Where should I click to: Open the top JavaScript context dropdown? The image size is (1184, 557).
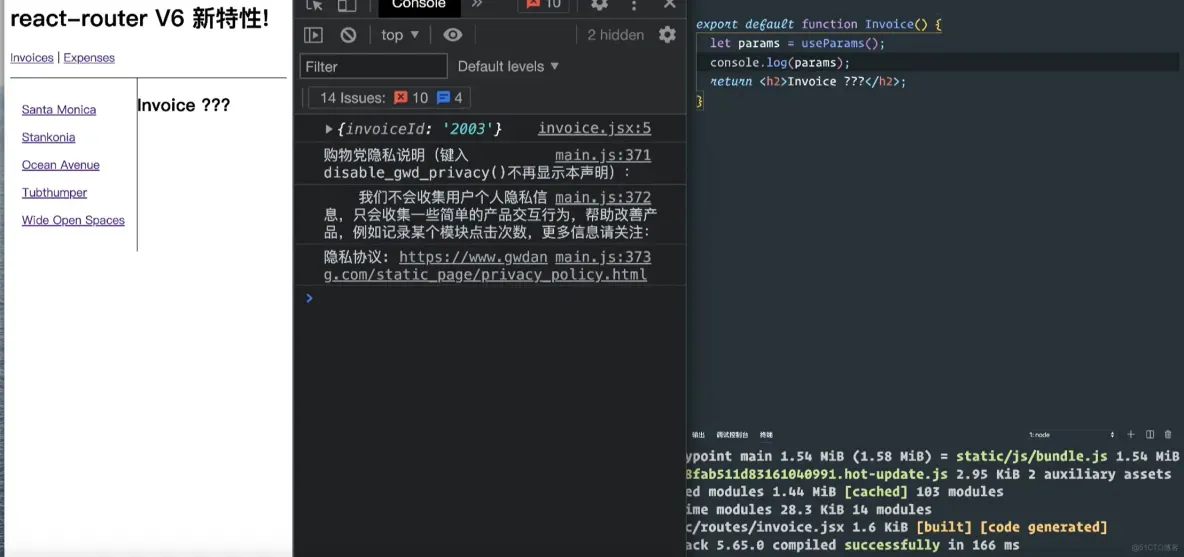(x=400, y=35)
